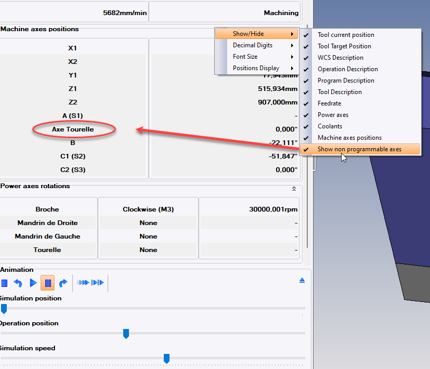The height and width of the screenshot is (369, 430).
Task: Click the C1 value -51,847°
Action: 283,156
